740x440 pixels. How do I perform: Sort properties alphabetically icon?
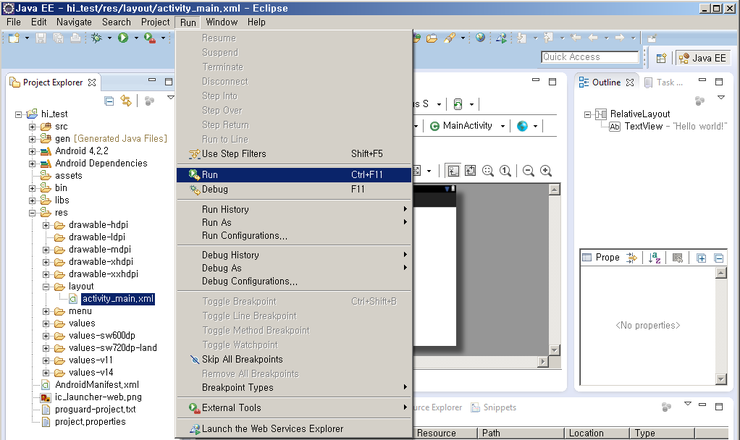click(x=655, y=258)
